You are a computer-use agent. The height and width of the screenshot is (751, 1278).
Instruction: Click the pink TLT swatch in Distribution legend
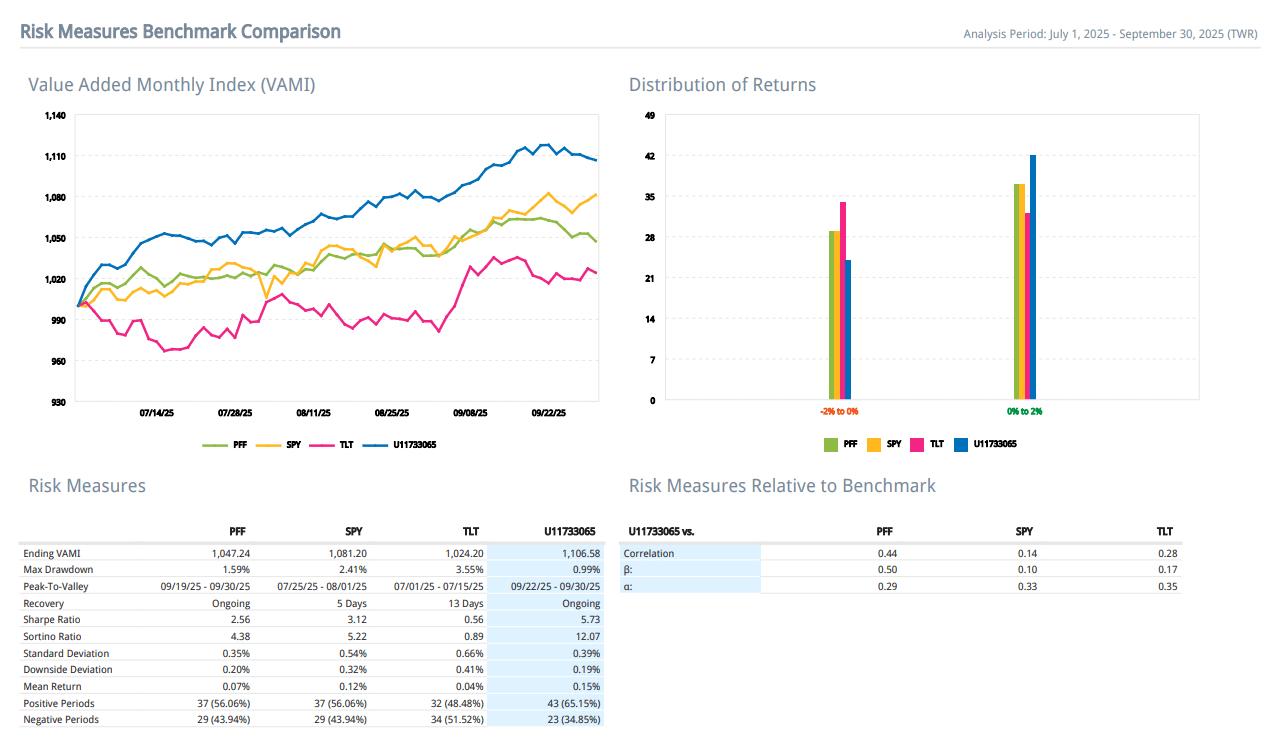click(917, 444)
